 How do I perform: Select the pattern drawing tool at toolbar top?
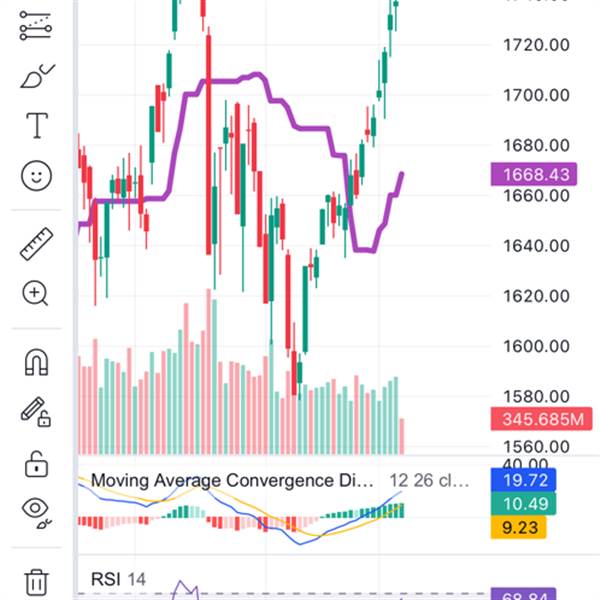coord(36,27)
